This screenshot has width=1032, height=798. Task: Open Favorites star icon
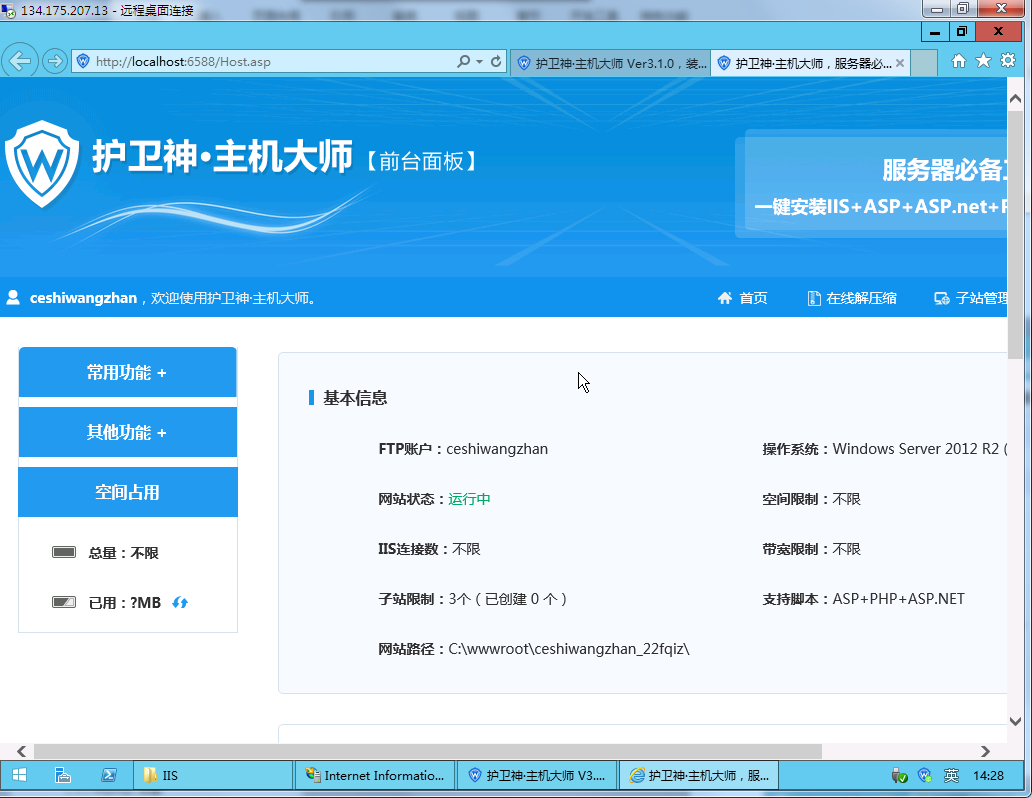(x=983, y=61)
